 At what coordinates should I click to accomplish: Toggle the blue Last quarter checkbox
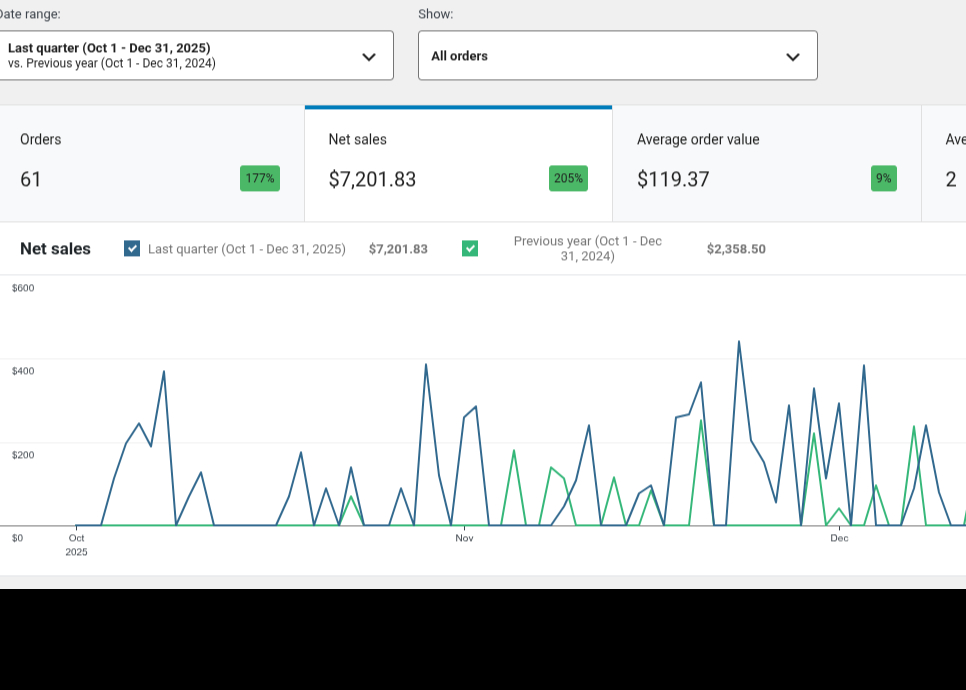pos(132,249)
